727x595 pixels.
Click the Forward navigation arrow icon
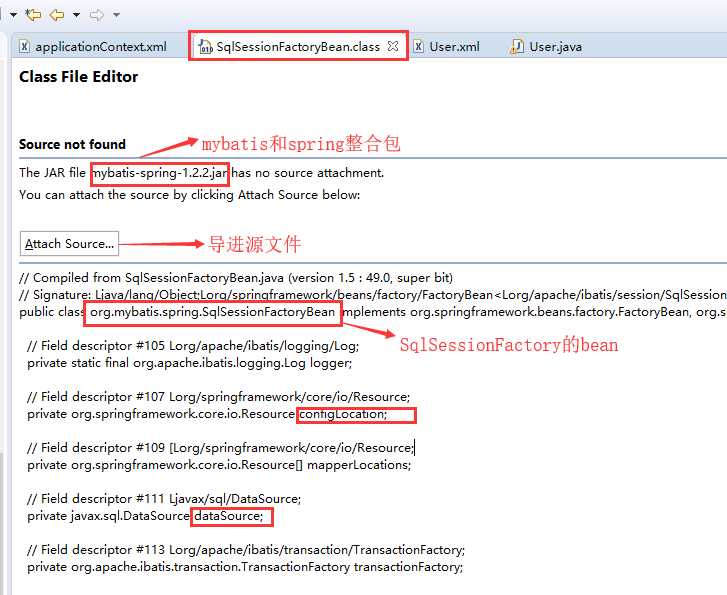(x=97, y=15)
